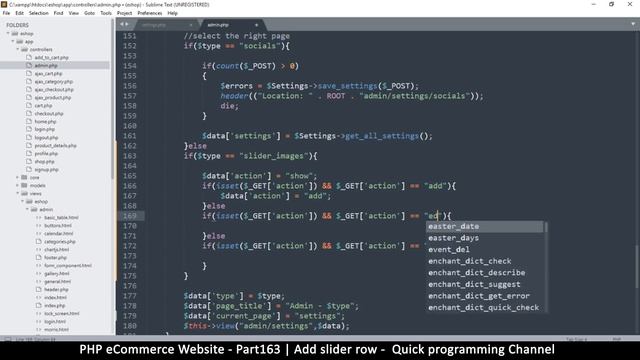Switch to the admin.php tab
The width and height of the screenshot is (640, 360).
[x=229, y=25]
